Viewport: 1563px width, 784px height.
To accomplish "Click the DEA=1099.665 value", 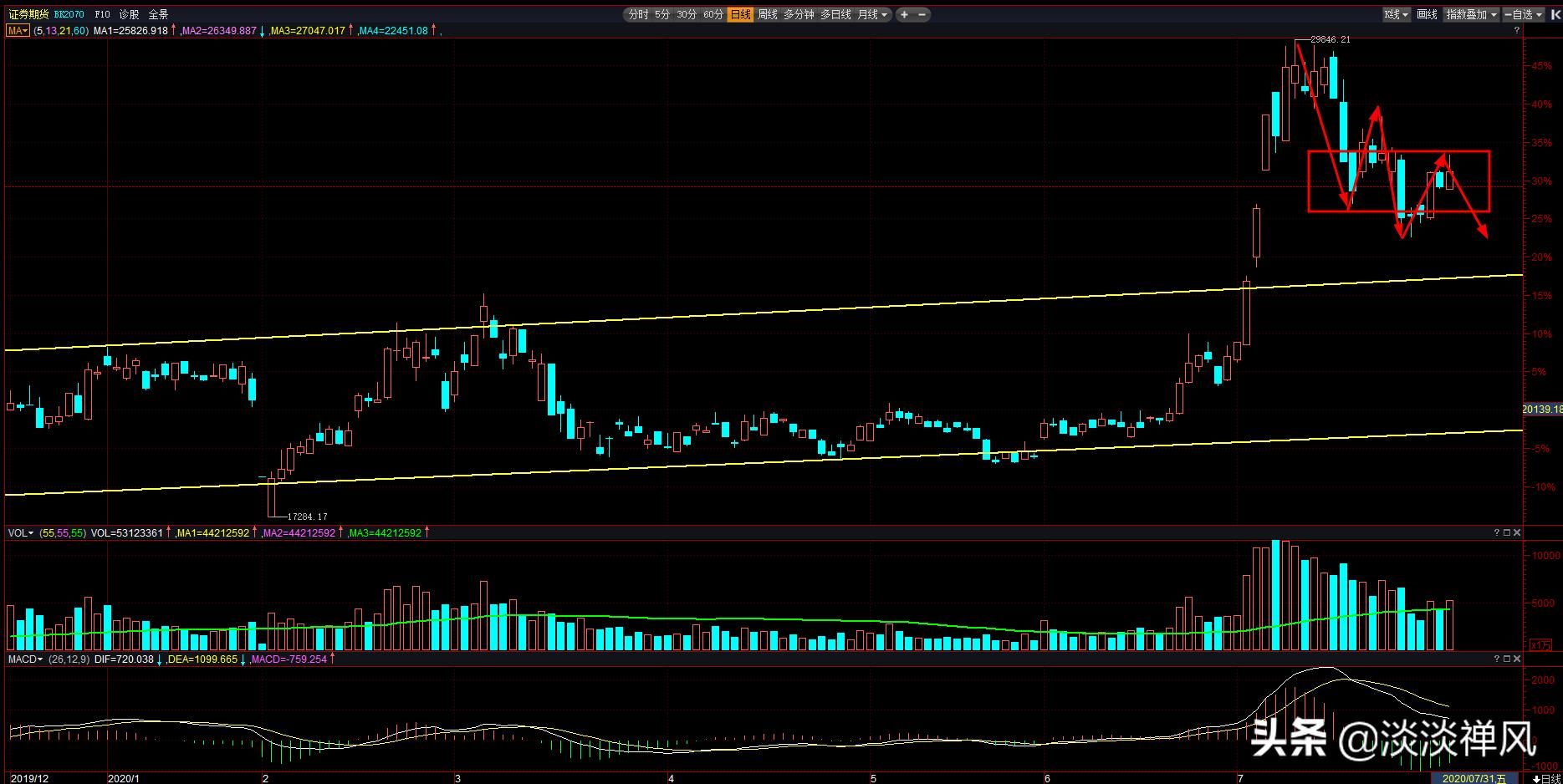I will (203, 659).
